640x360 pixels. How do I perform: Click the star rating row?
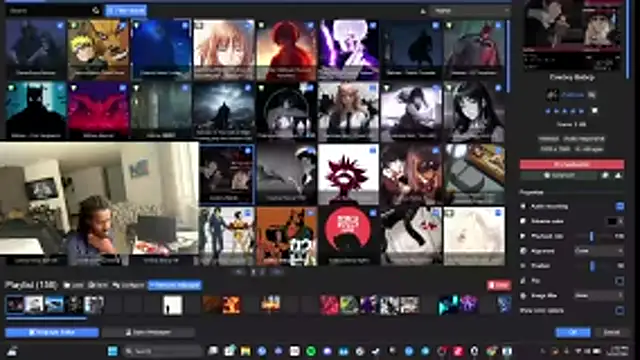tap(565, 111)
